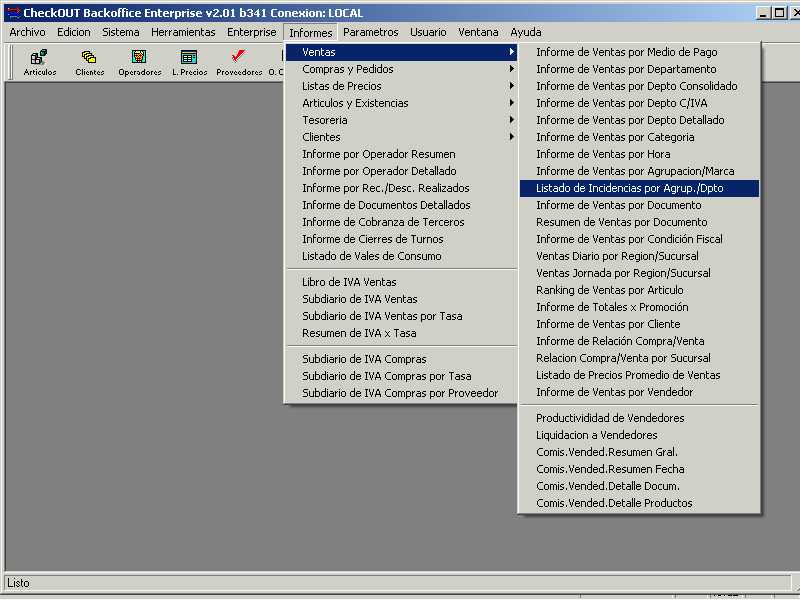Viewport: 800px width, 600px height.
Task: Select Relacion Compra/Venta por Sucursal
Action: coord(639,358)
